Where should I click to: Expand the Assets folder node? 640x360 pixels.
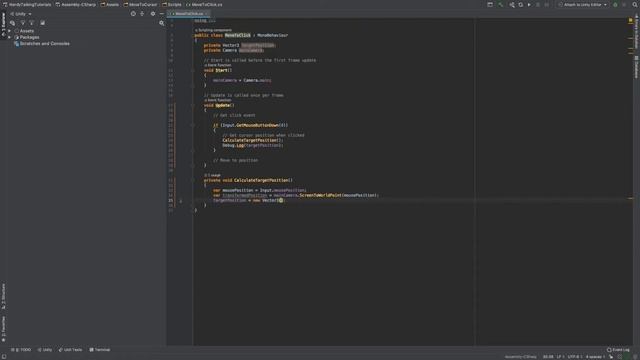(9, 31)
